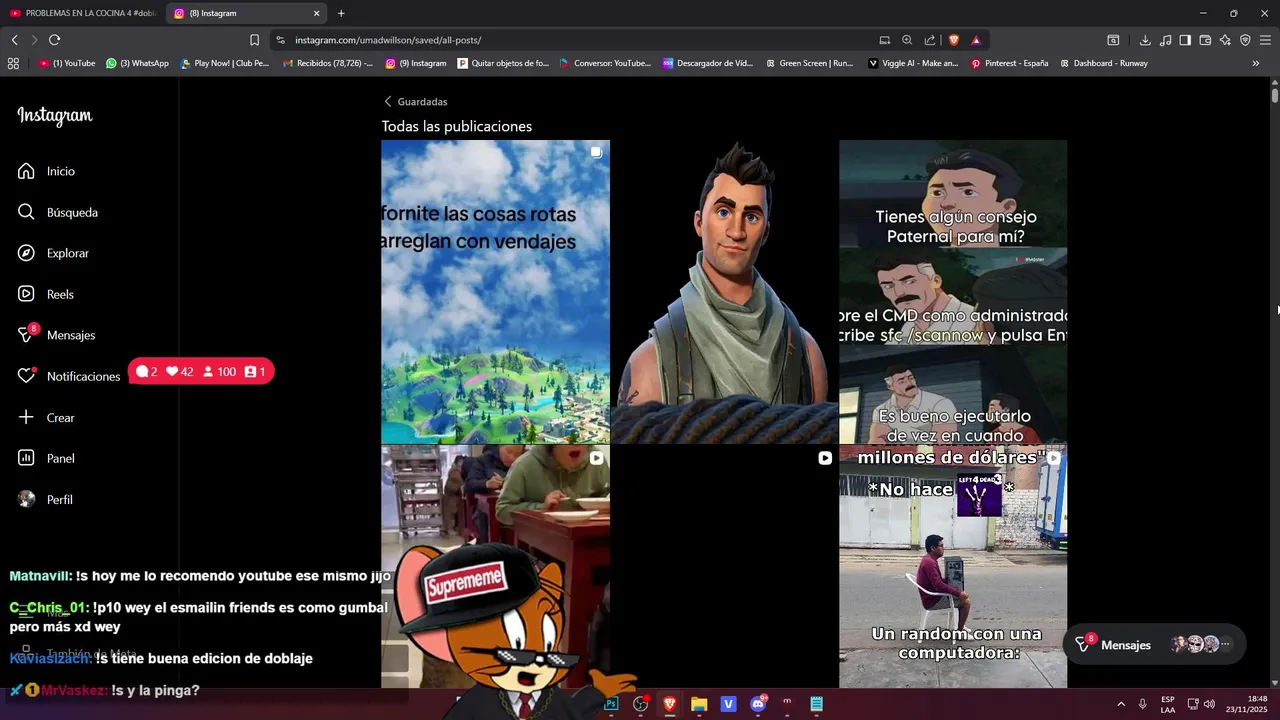Open Perfil from the sidebar
The image size is (1280, 720).
[x=45, y=499]
